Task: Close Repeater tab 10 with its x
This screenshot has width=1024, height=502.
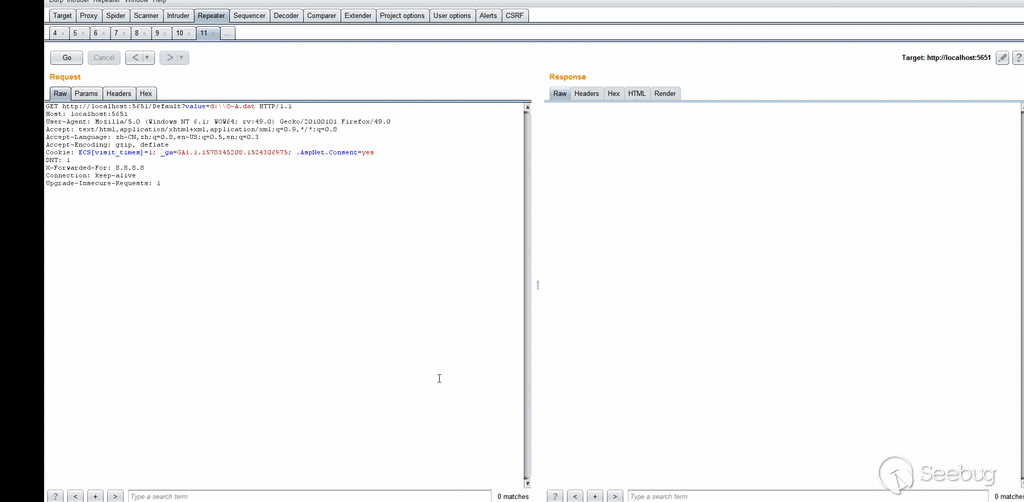Action: coord(190,34)
